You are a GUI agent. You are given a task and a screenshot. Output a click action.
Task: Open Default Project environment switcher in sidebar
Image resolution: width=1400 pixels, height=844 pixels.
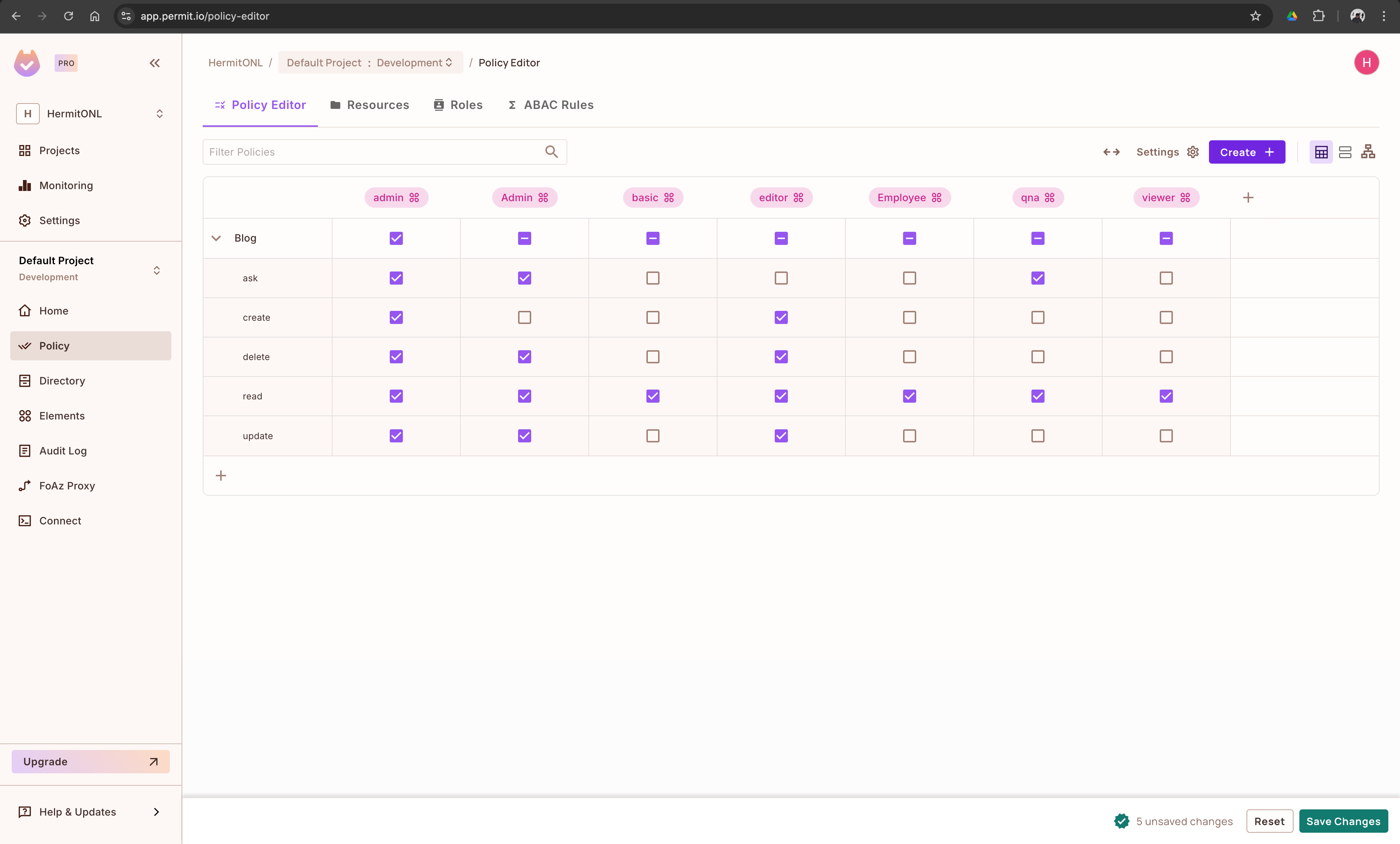[x=91, y=269]
